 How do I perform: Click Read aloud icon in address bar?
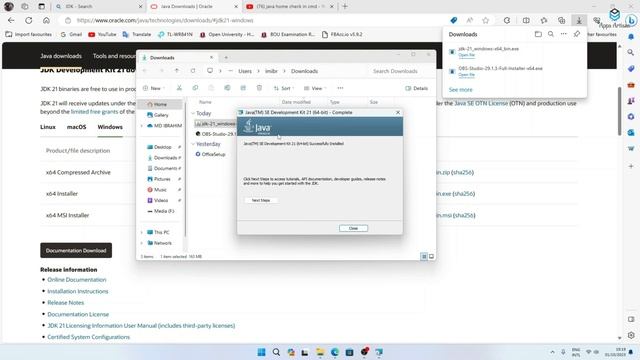point(469,20)
